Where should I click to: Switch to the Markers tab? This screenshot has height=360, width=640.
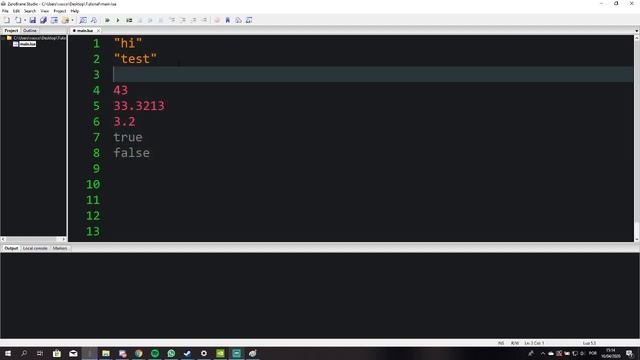point(60,248)
